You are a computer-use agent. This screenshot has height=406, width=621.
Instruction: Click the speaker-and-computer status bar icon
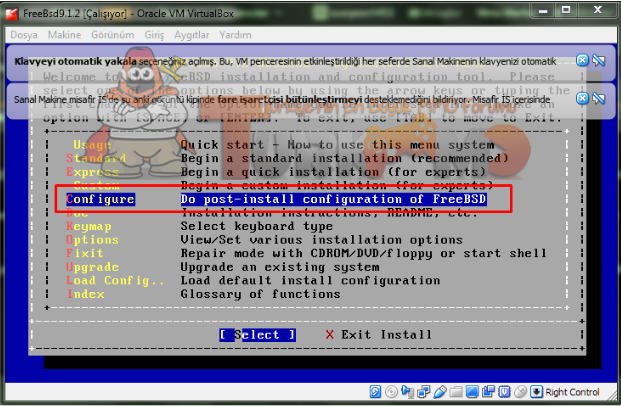point(407,392)
